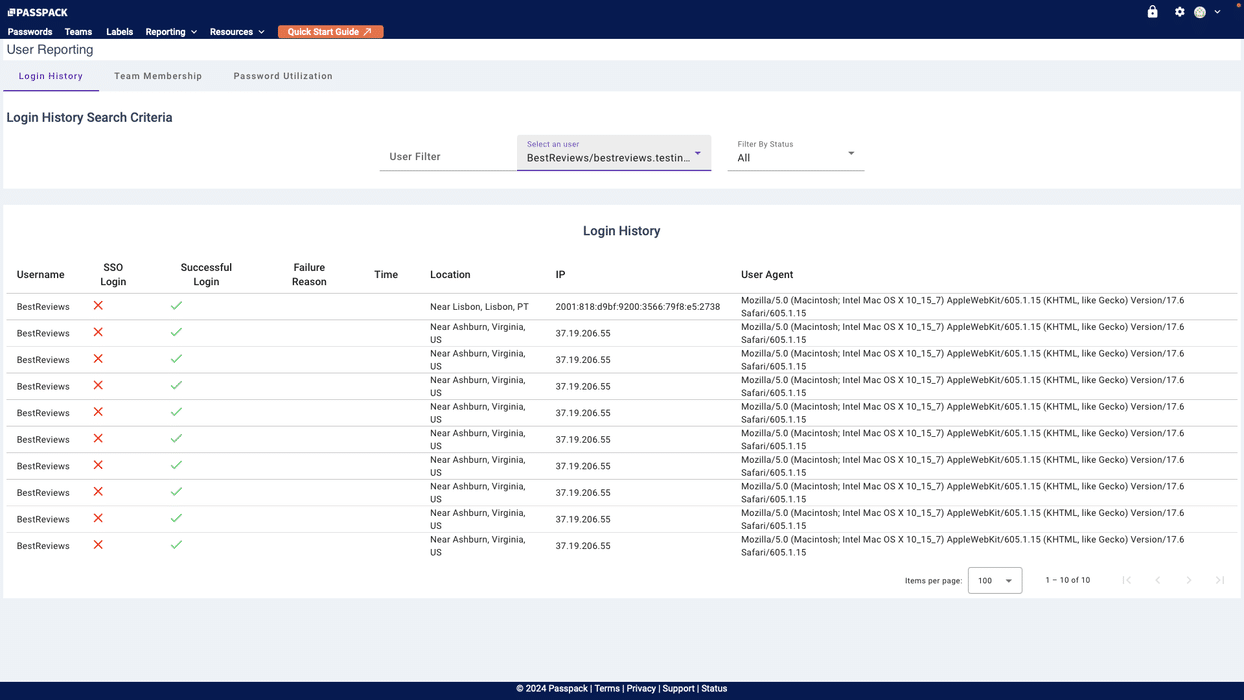This screenshot has width=1244, height=700.
Task: Select the Password Utilization tab
Action: (283, 75)
